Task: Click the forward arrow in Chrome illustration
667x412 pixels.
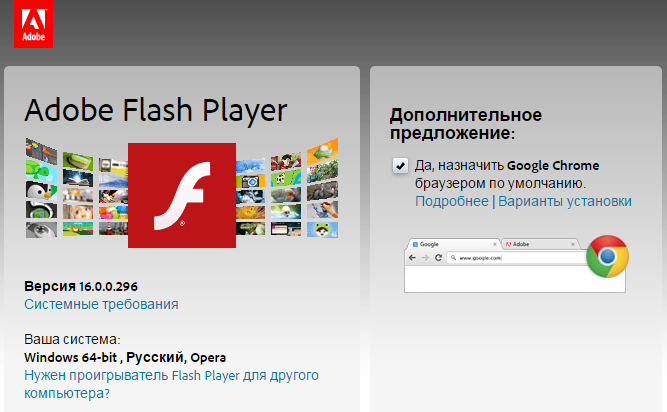Action: 425,258
